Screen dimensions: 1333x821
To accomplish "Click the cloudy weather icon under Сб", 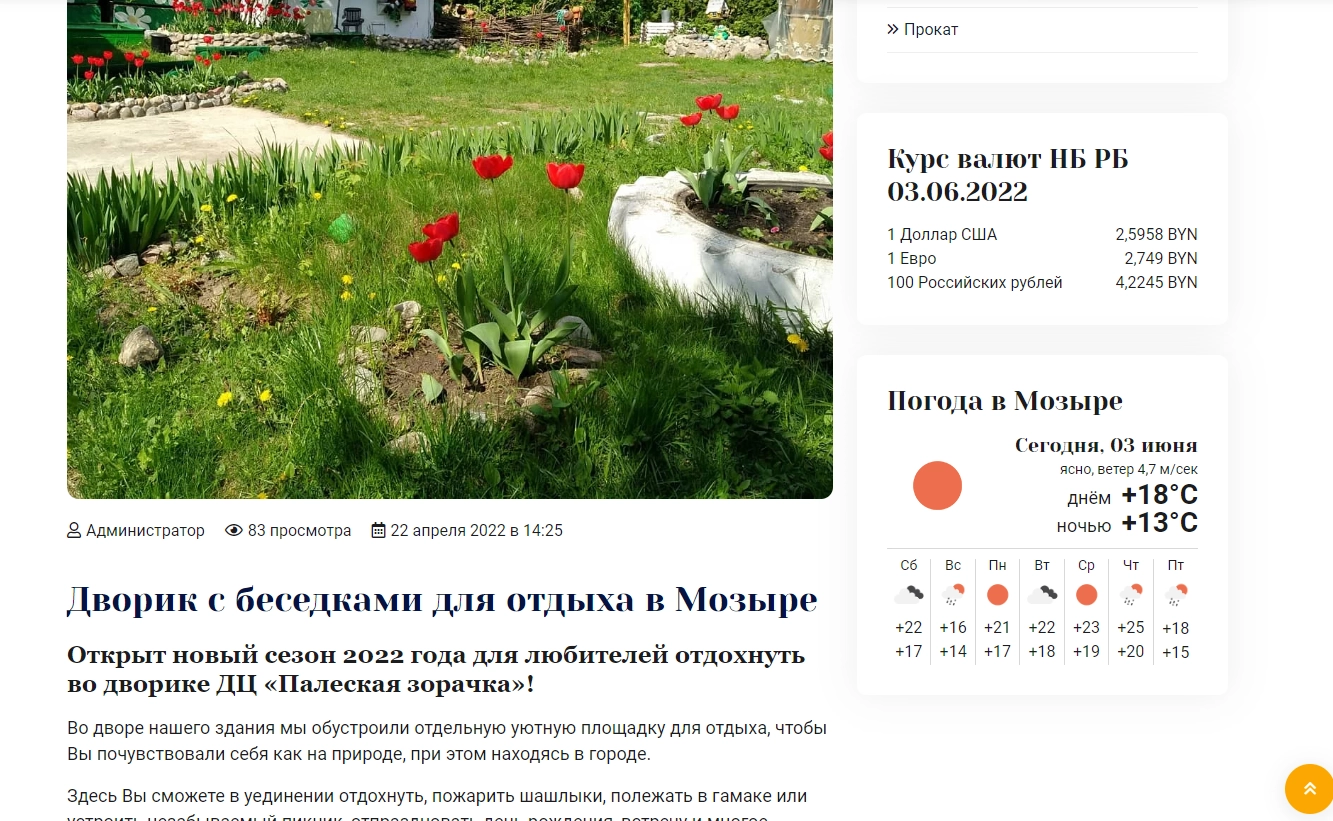I will pos(908,595).
